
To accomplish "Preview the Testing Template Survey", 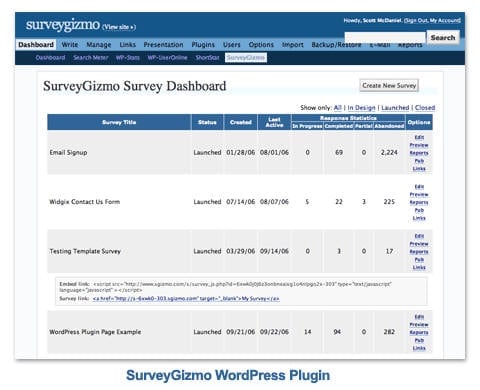I will pyautogui.click(x=419, y=244).
